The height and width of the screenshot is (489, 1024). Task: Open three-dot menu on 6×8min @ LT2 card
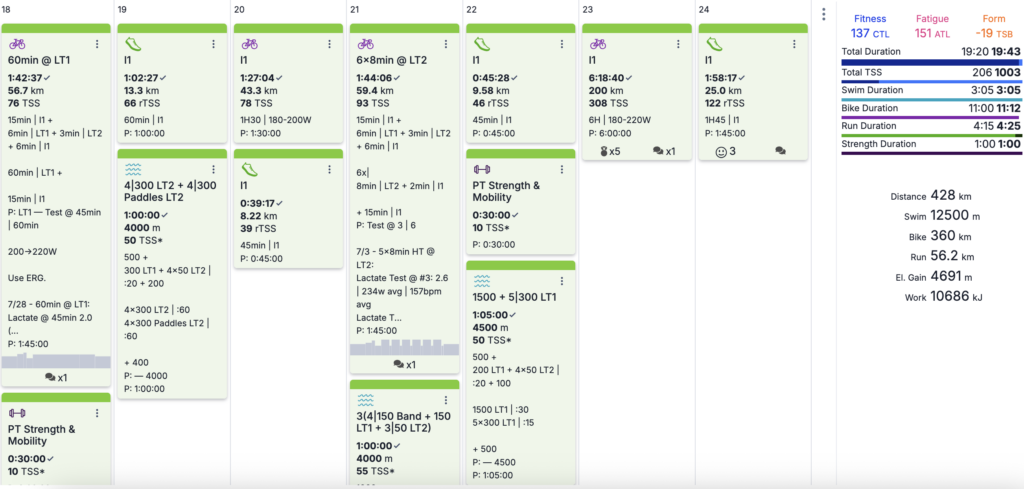tap(445, 44)
